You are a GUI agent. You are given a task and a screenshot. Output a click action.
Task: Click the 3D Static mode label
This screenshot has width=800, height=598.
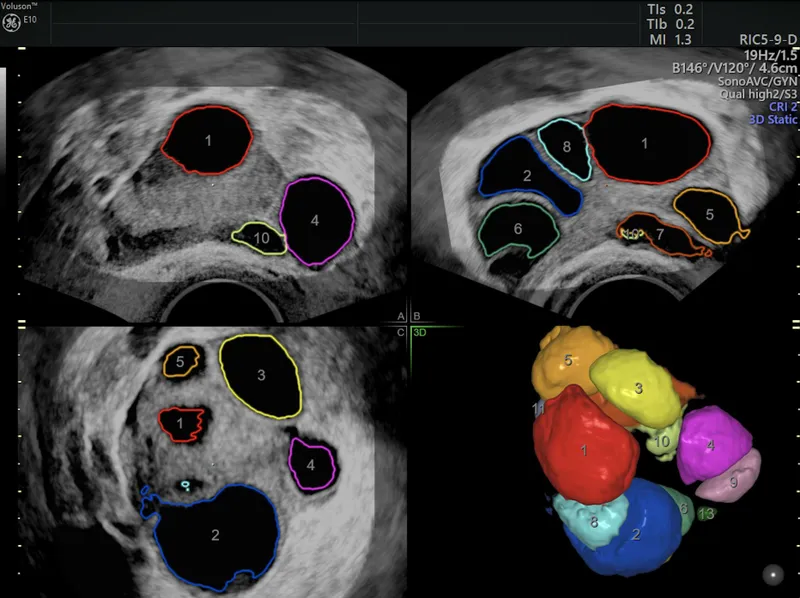click(773, 119)
